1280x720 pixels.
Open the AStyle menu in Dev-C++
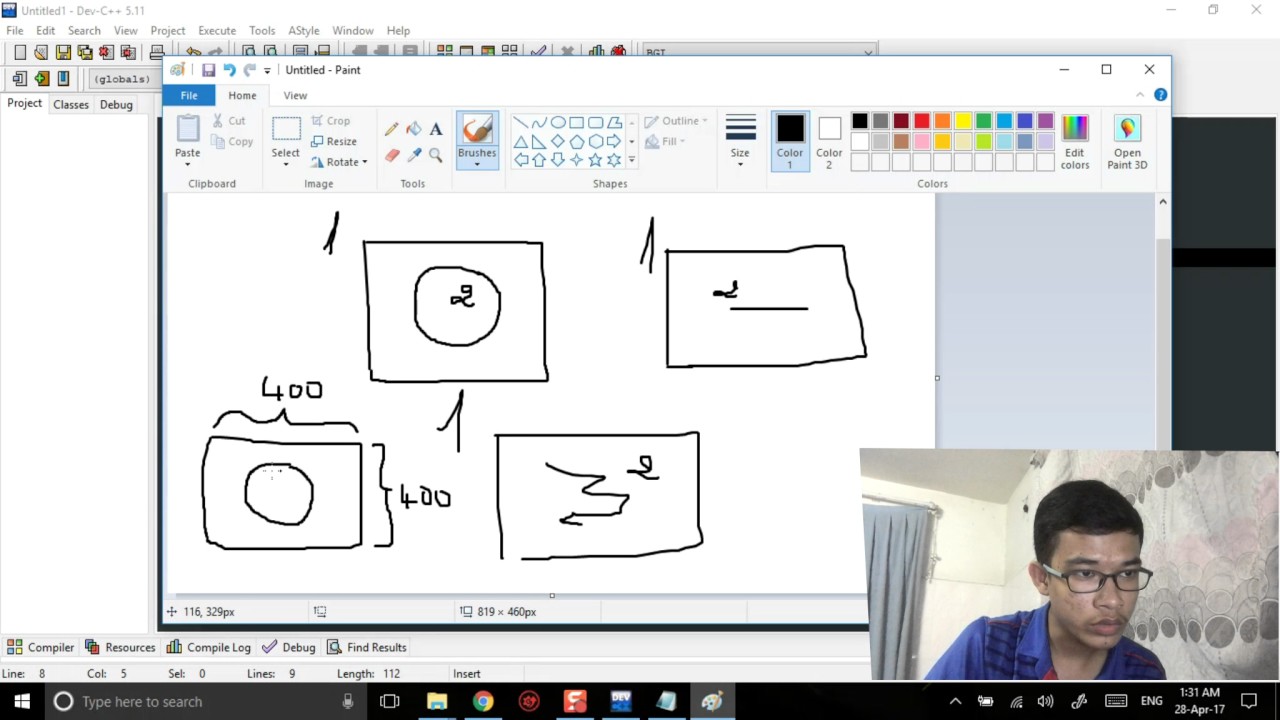click(x=304, y=31)
